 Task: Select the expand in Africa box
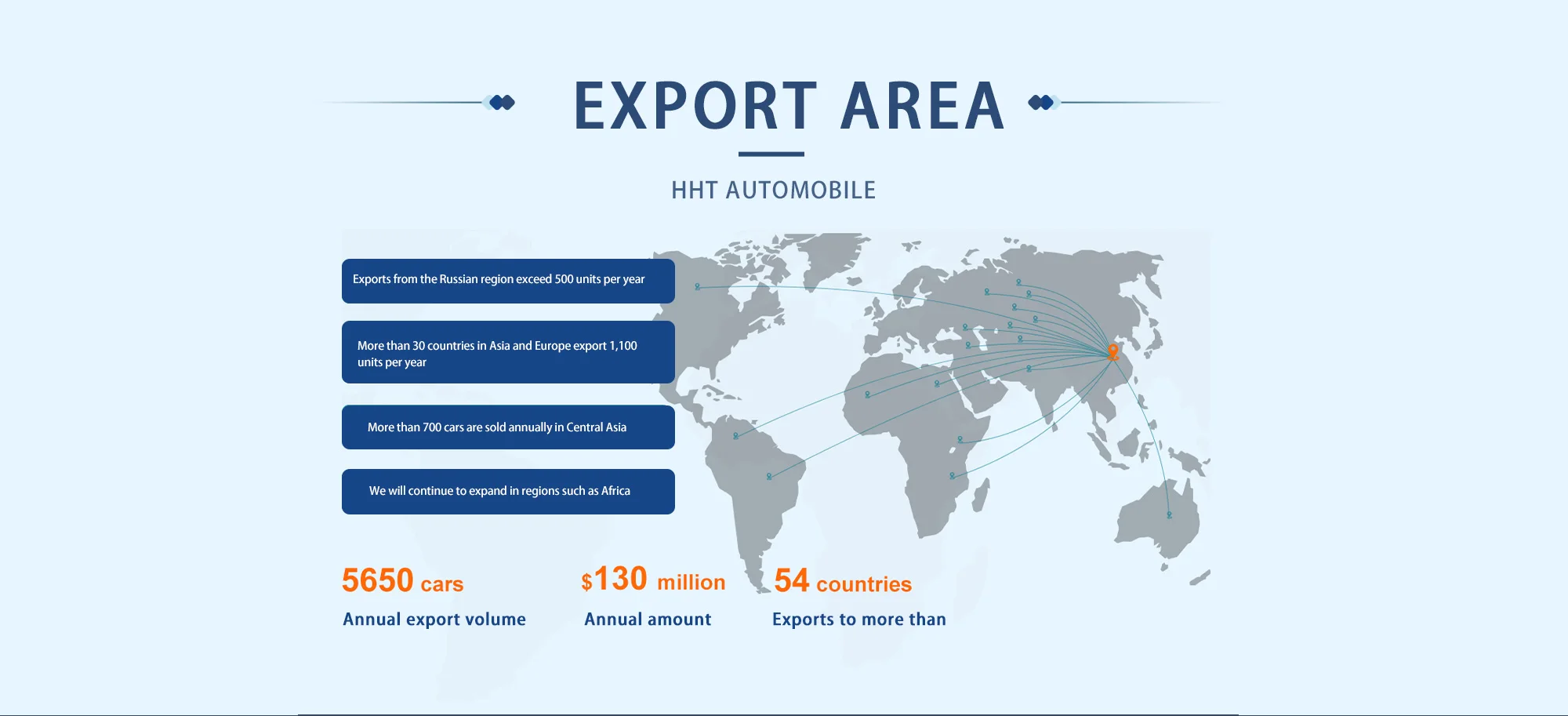(508, 492)
